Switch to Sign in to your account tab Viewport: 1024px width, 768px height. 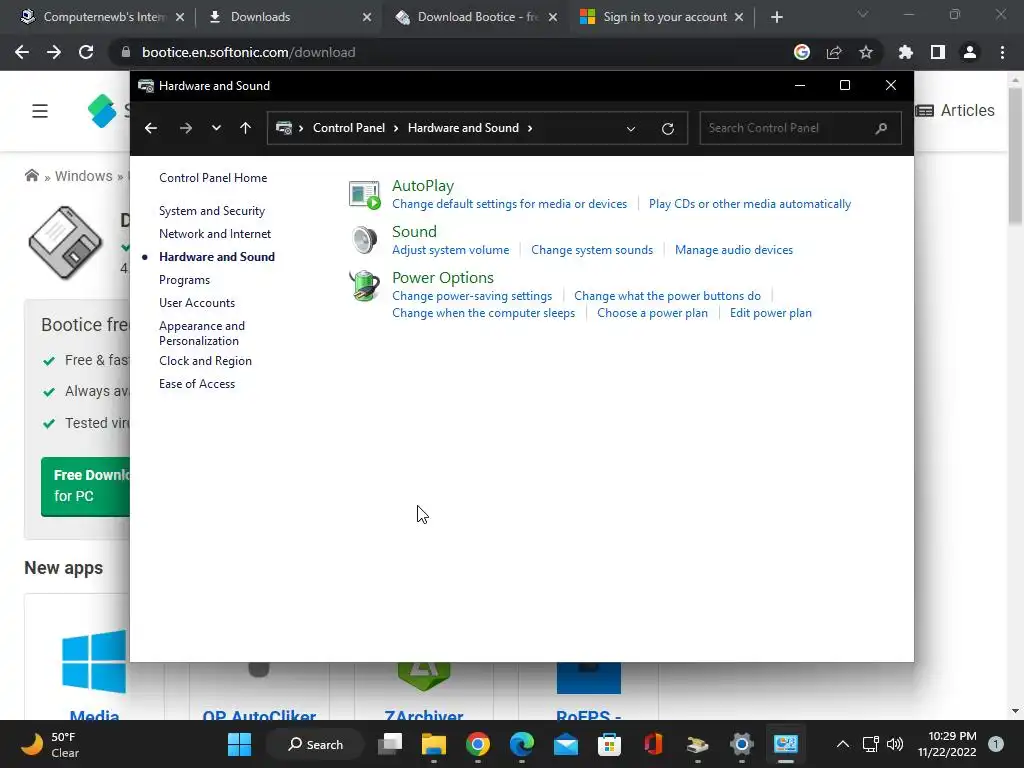click(x=660, y=17)
